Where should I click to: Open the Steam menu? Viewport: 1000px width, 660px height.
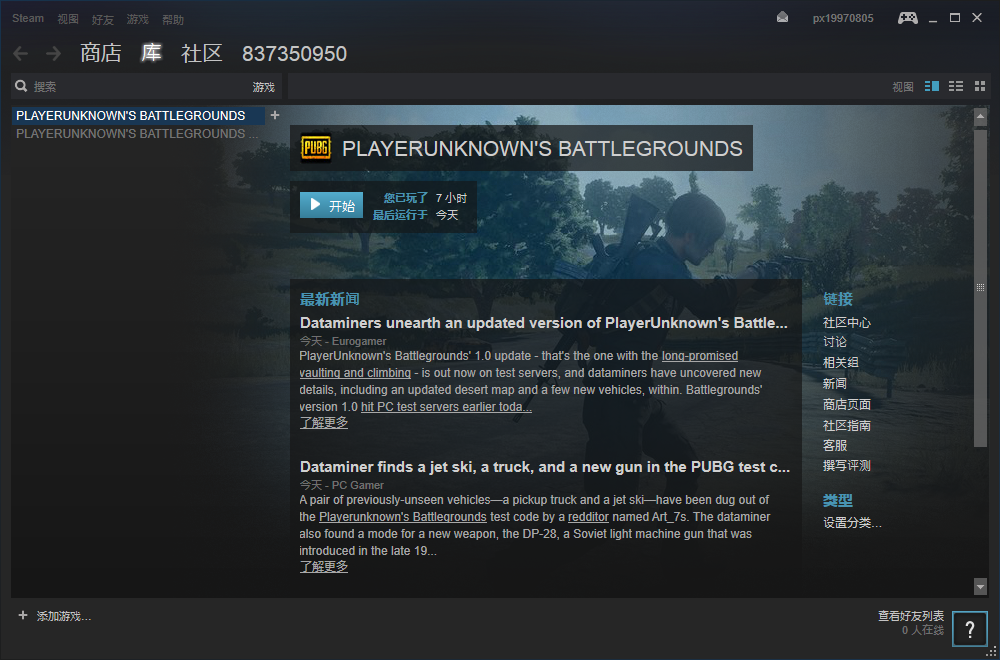[28, 18]
